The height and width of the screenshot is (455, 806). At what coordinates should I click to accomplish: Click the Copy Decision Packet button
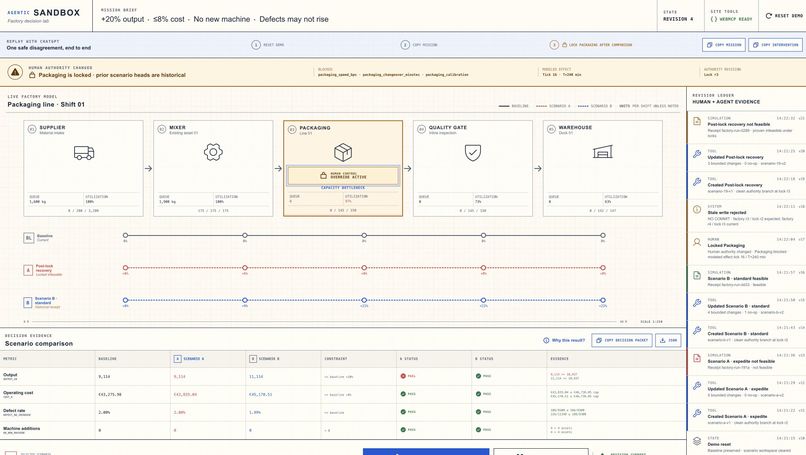click(622, 340)
